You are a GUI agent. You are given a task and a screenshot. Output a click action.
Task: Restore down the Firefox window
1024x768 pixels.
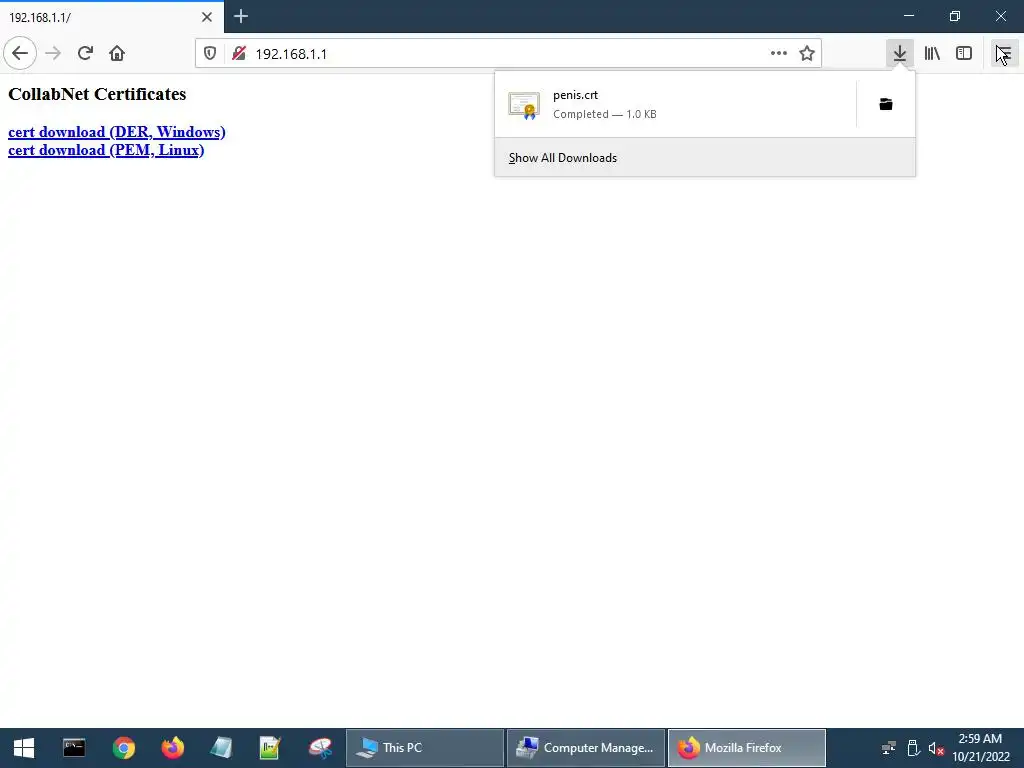point(955,16)
